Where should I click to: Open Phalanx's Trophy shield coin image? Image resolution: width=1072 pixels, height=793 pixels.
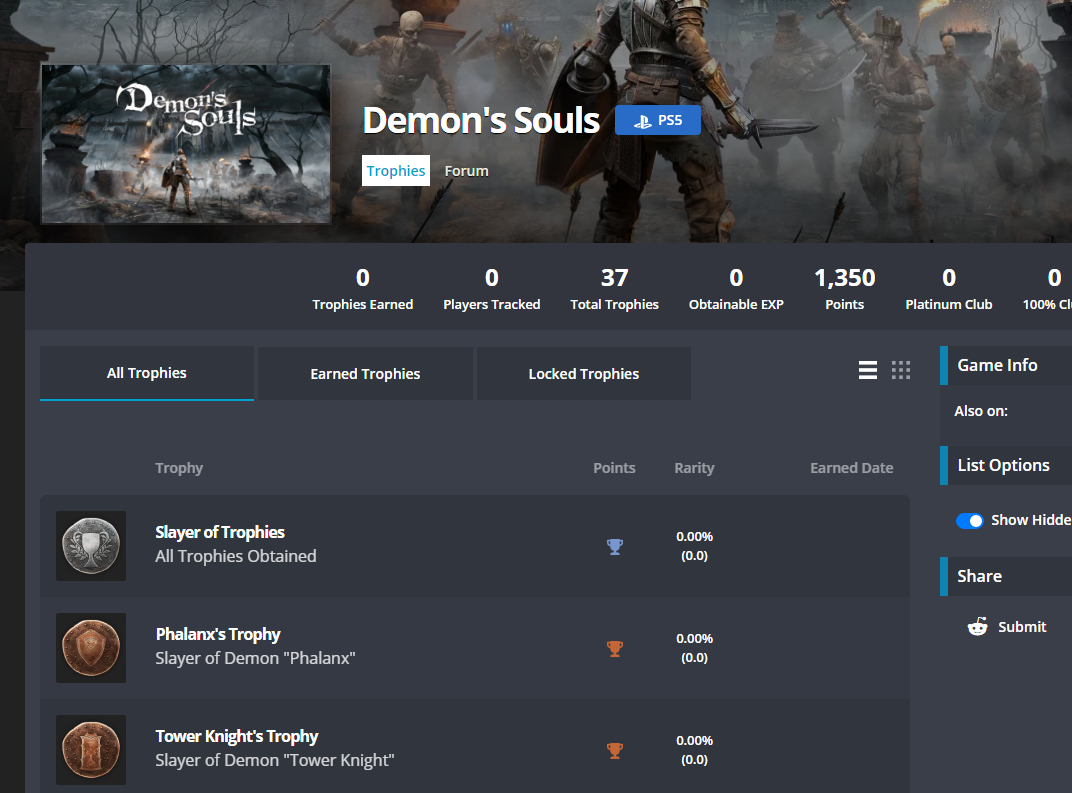click(x=91, y=647)
